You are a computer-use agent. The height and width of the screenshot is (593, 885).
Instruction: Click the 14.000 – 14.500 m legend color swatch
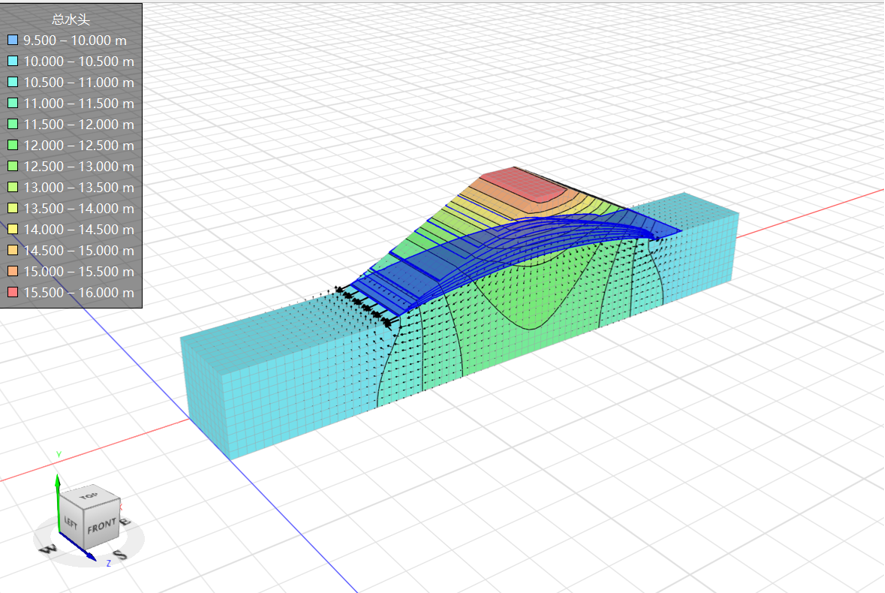12,229
